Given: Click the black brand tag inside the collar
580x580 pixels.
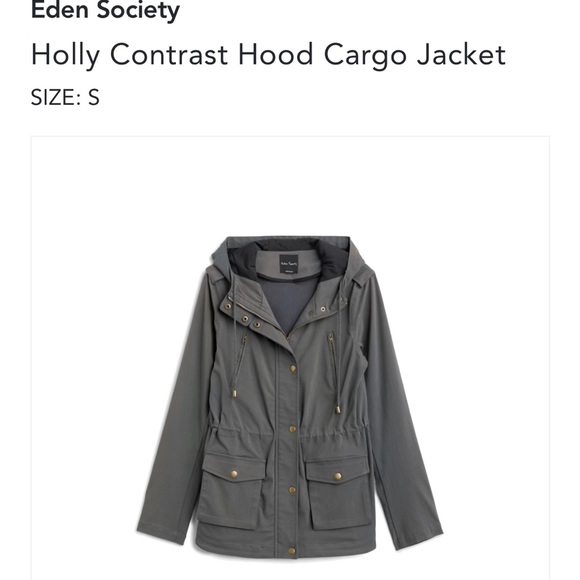Looking at the screenshot, I should [x=289, y=264].
